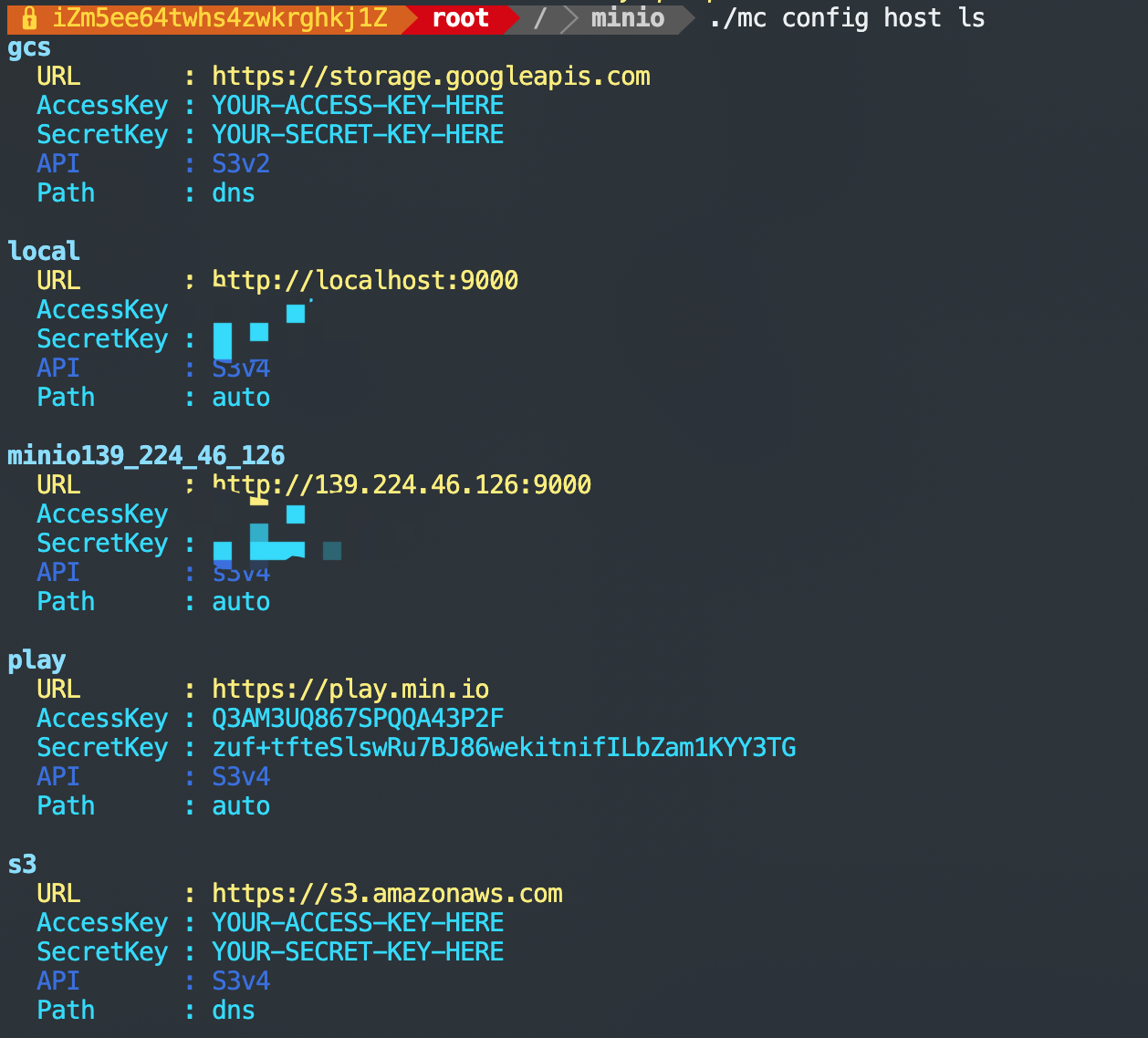Click the API label under s3

[x=58, y=981]
